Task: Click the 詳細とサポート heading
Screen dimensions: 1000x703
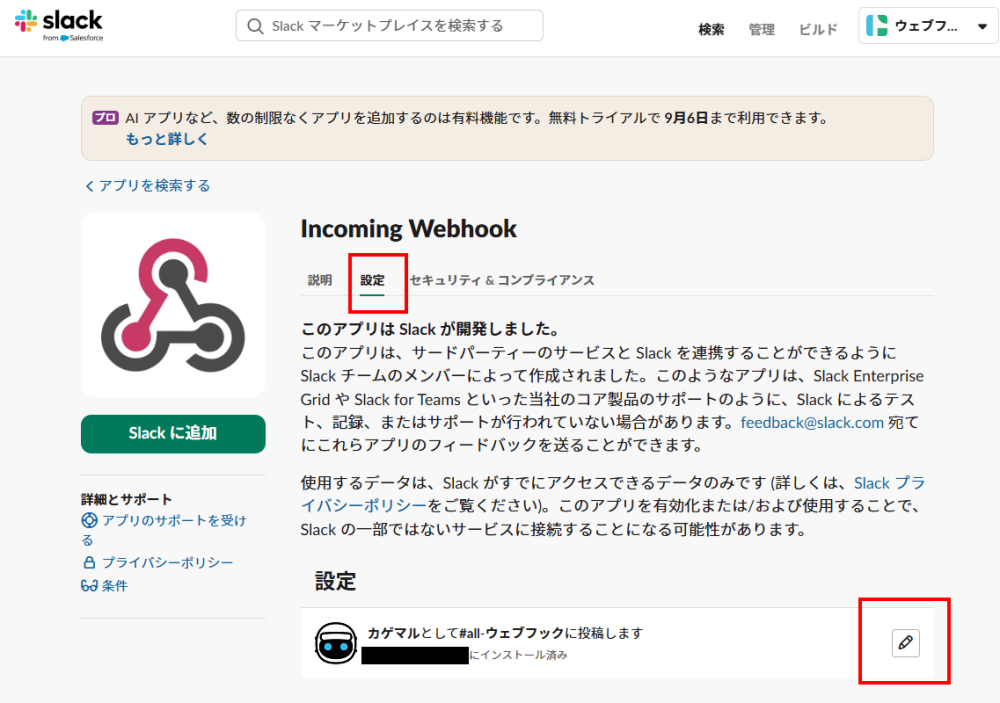Action: (126, 499)
